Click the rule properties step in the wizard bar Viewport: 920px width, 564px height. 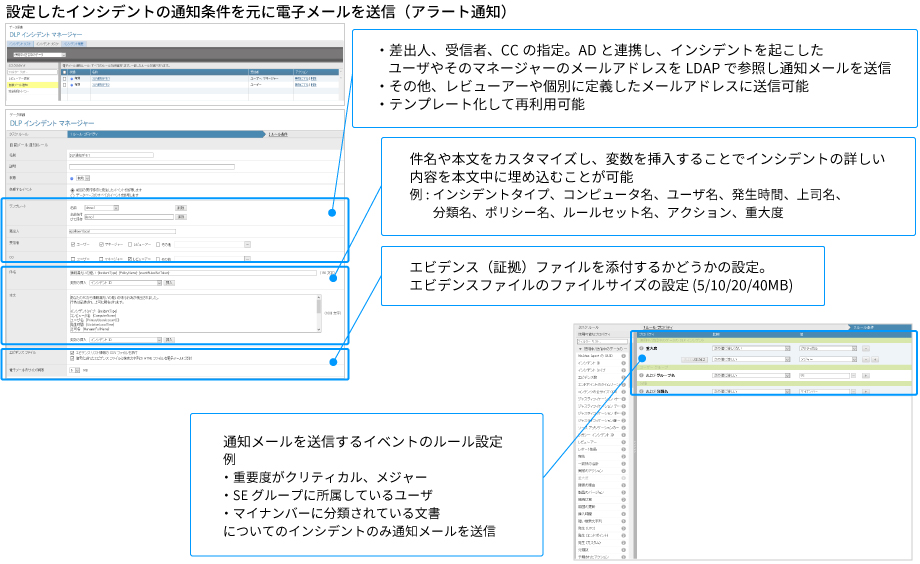pyautogui.click(x=167, y=134)
